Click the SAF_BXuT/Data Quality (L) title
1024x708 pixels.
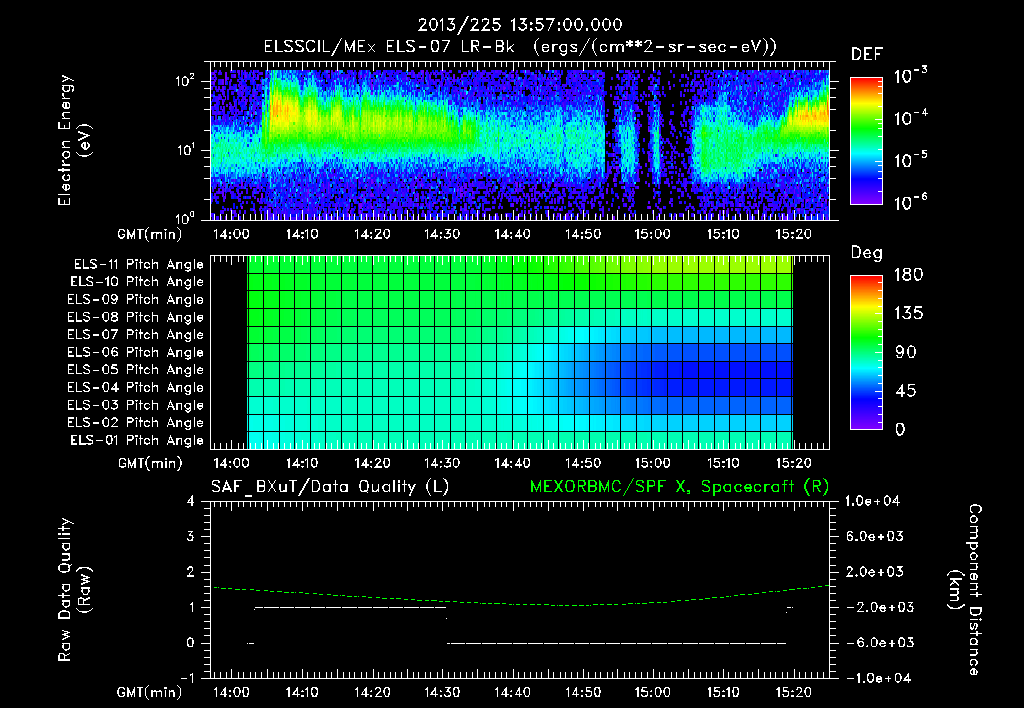point(330,487)
